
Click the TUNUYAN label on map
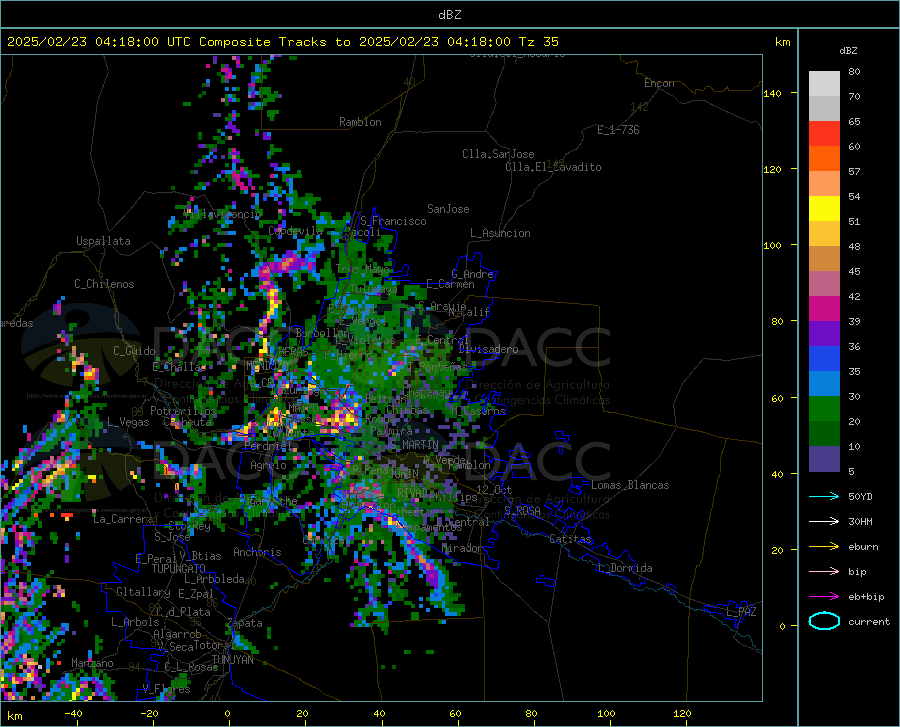tap(232, 659)
